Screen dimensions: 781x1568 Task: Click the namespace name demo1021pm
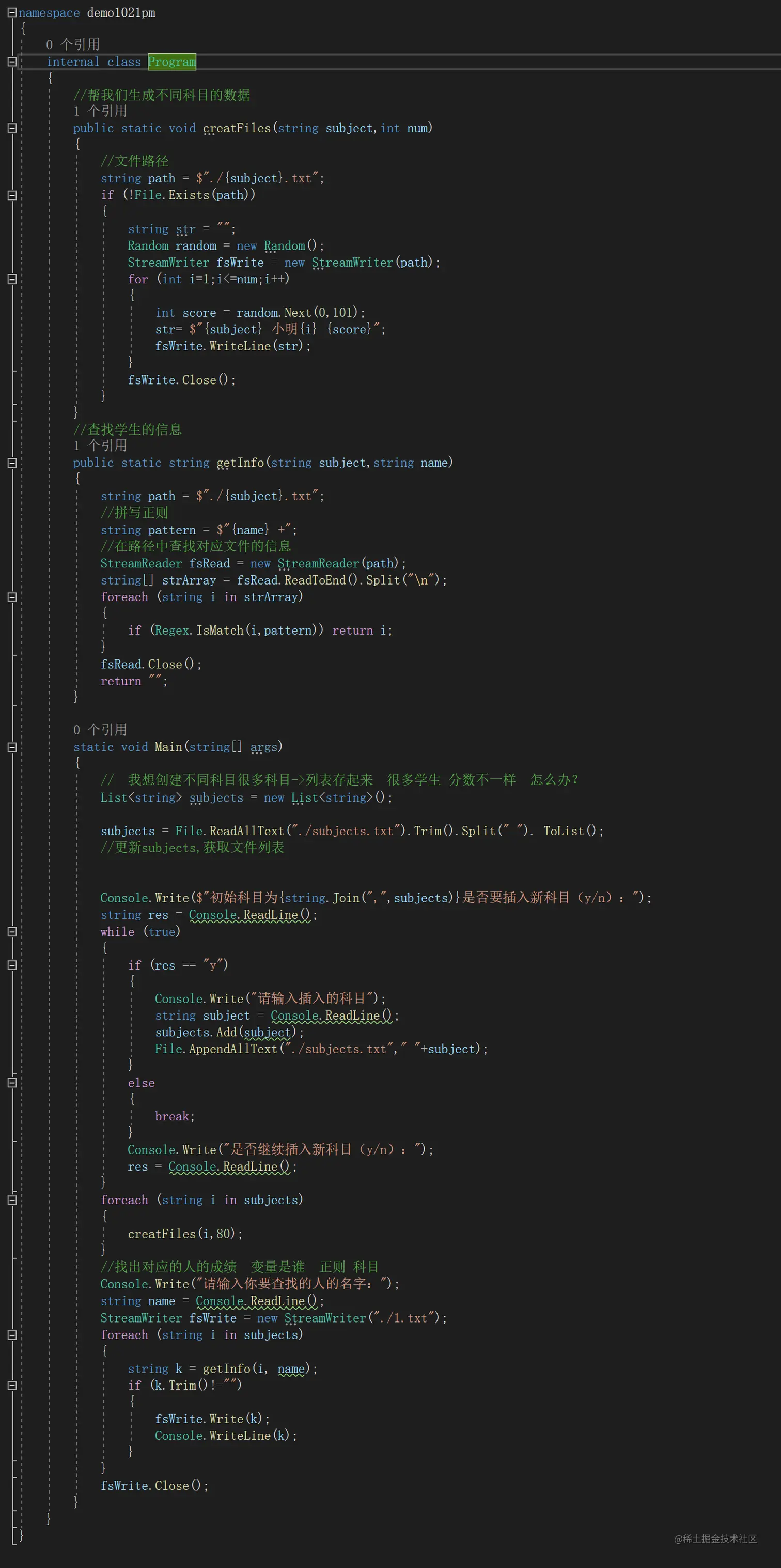[x=121, y=12]
